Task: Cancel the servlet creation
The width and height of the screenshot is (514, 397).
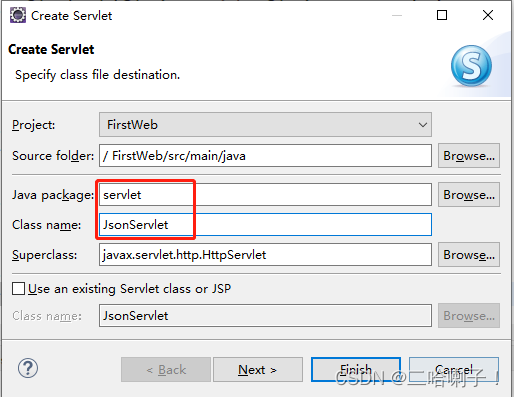Action: click(454, 370)
